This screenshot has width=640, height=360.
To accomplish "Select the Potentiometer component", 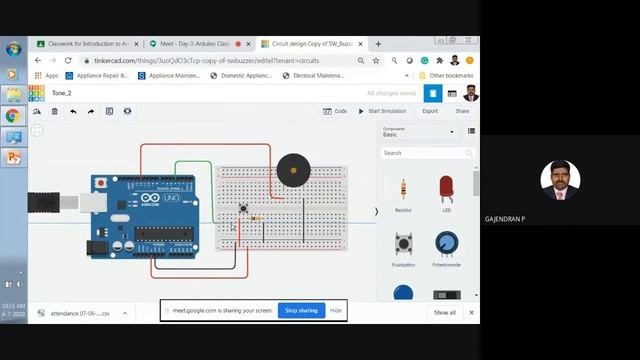I will (x=447, y=249).
